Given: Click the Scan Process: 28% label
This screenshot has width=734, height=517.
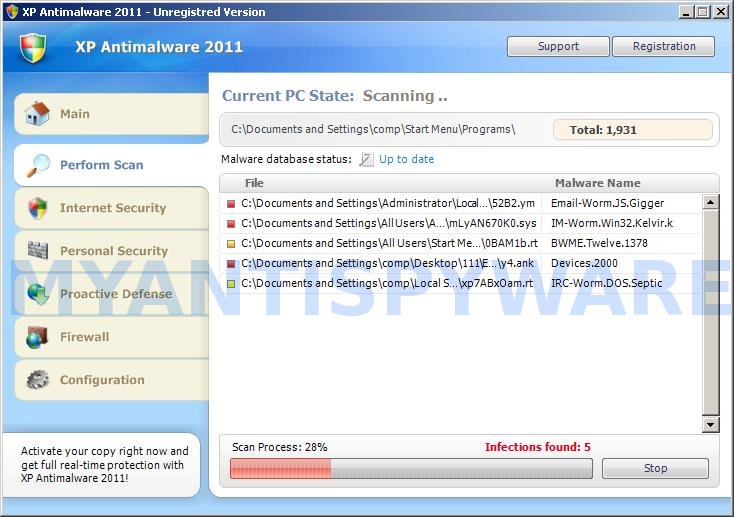Looking at the screenshot, I should (279, 447).
